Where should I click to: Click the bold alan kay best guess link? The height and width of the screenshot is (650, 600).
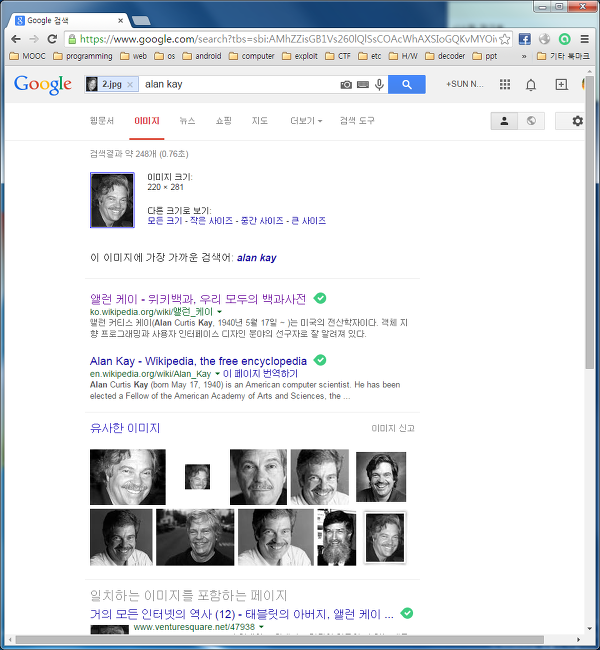coord(257,258)
